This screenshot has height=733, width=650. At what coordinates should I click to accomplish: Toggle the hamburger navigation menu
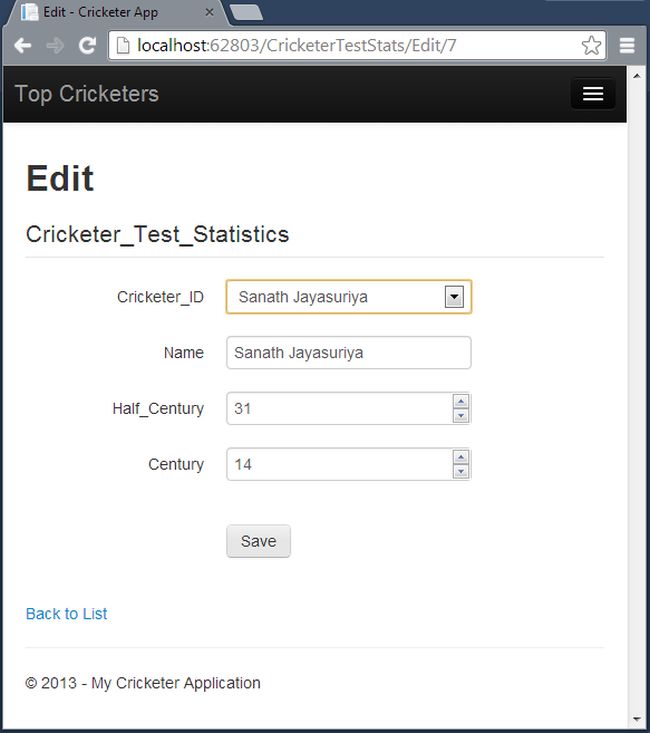tap(593, 94)
